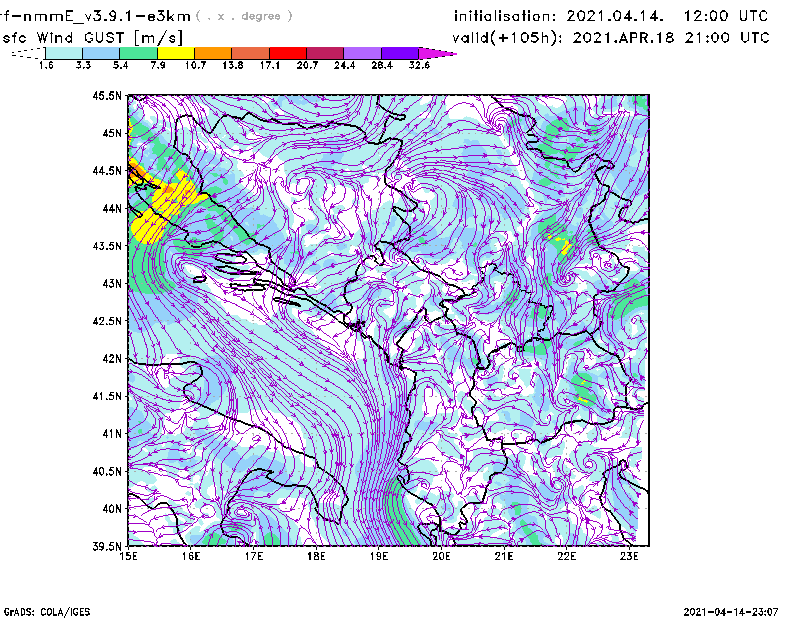Screen dimensions: 800x618
Task: Click the '43N' latitude label
Action: tap(112, 283)
